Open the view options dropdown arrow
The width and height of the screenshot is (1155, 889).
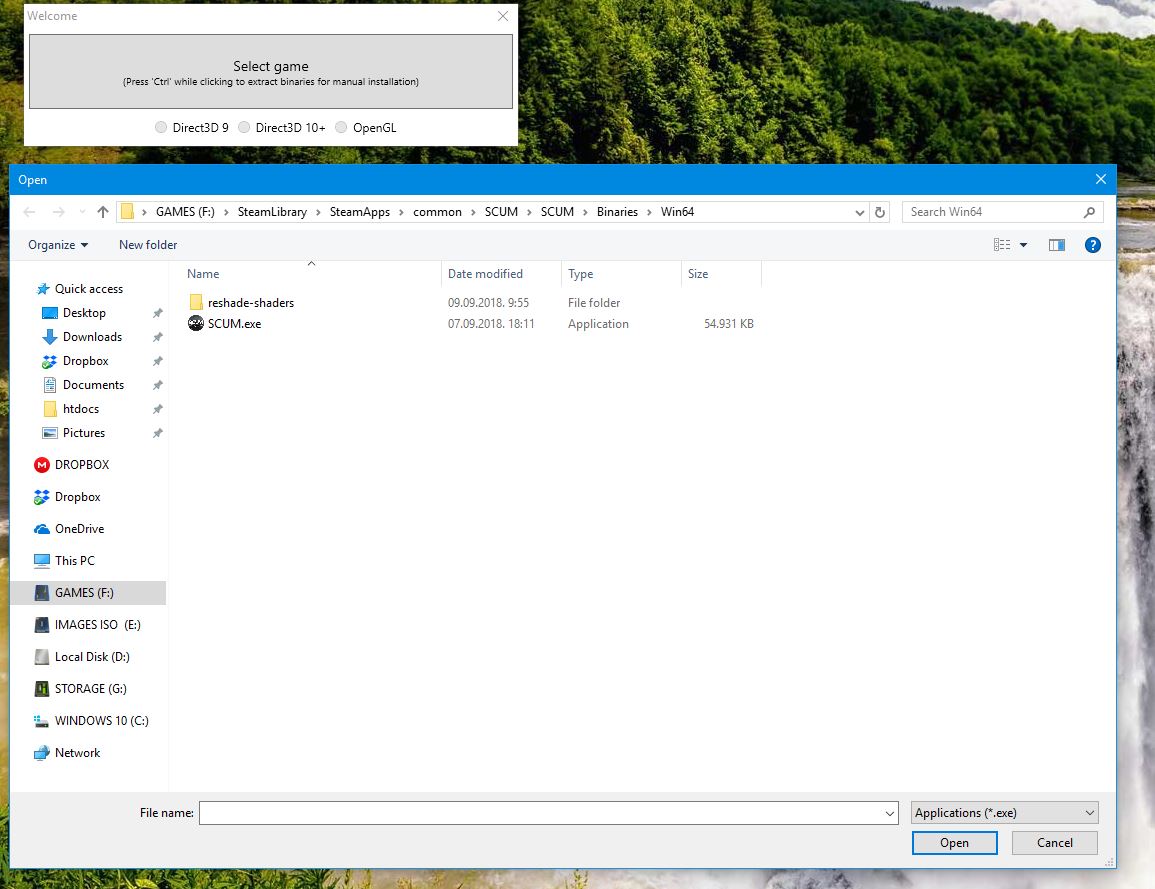pos(1023,245)
